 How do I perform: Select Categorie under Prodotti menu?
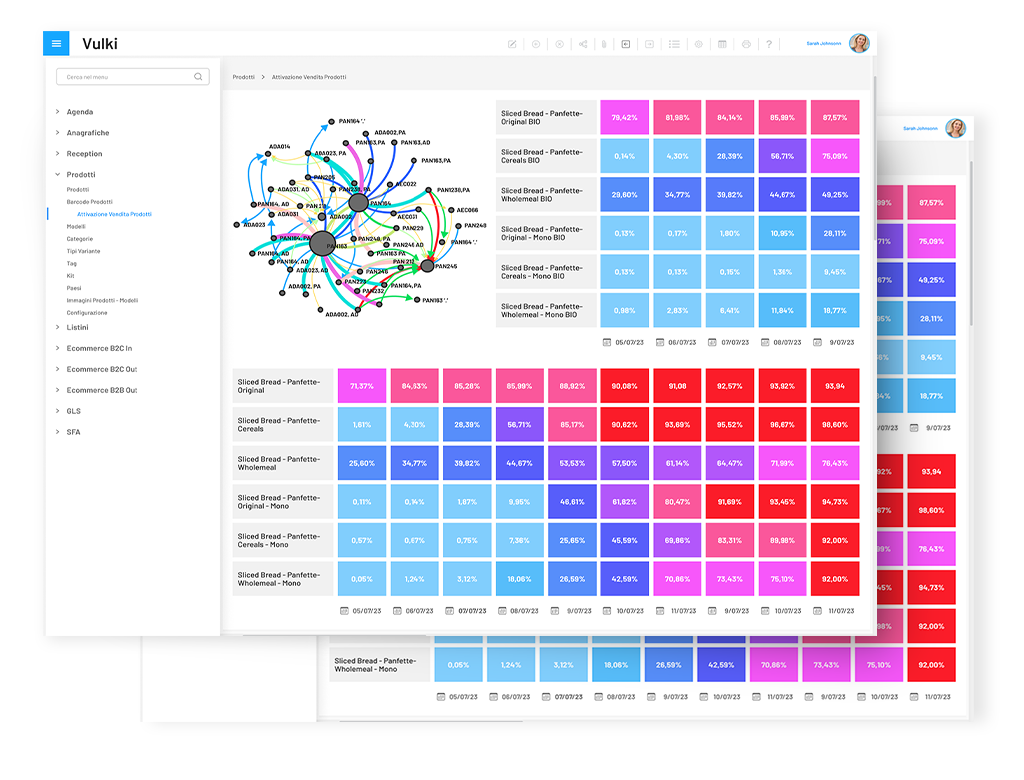(80, 239)
